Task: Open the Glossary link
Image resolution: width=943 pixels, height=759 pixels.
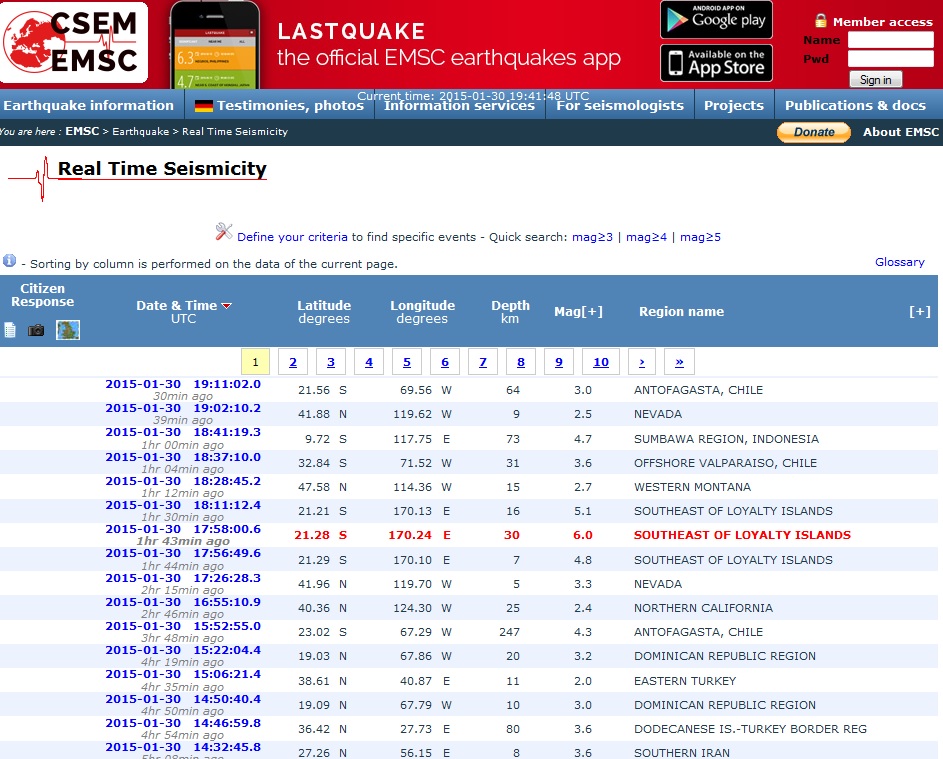Action: click(x=900, y=262)
